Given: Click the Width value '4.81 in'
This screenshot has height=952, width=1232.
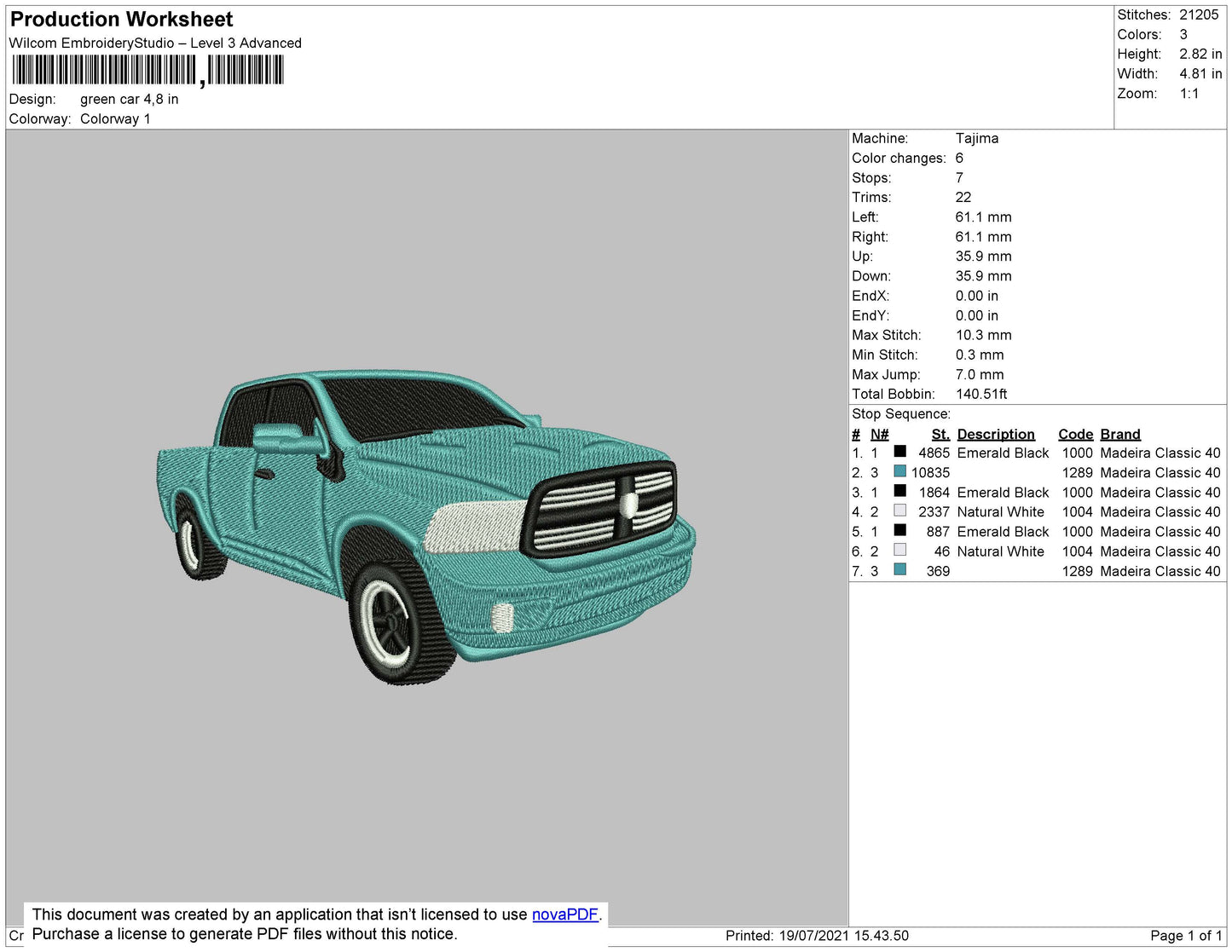Looking at the screenshot, I should click(1200, 74).
